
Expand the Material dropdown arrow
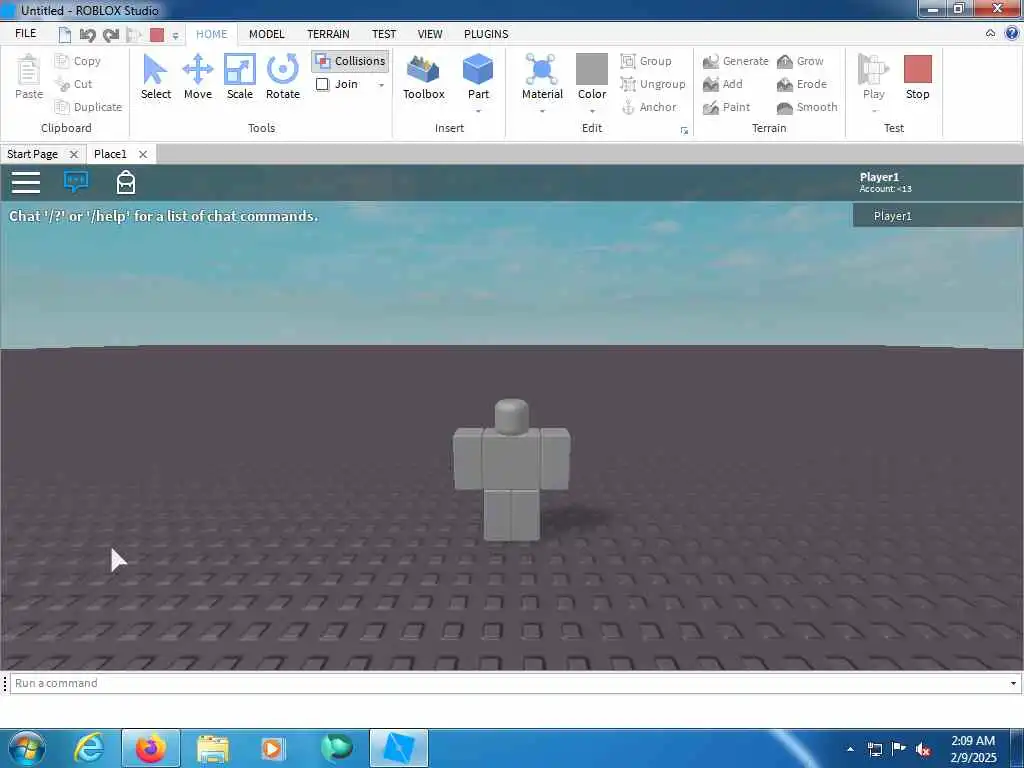(542, 111)
